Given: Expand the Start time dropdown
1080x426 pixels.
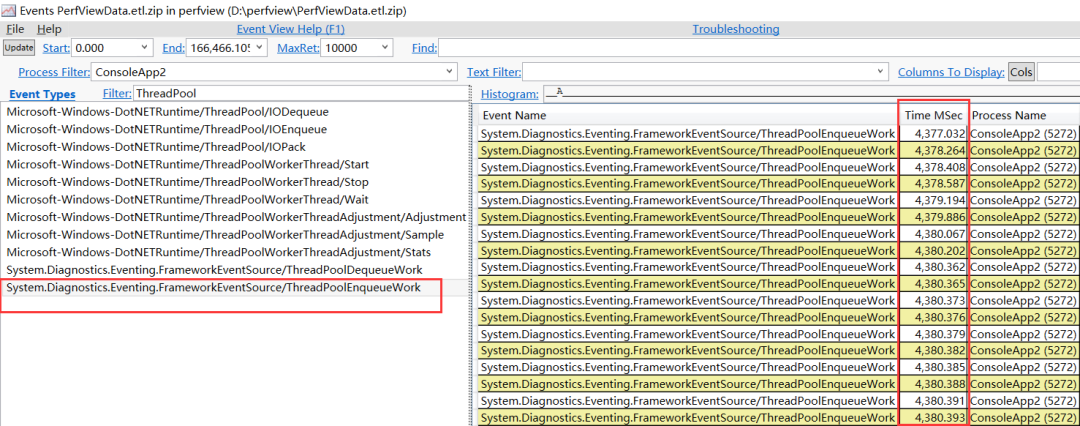Looking at the screenshot, I should (144, 48).
